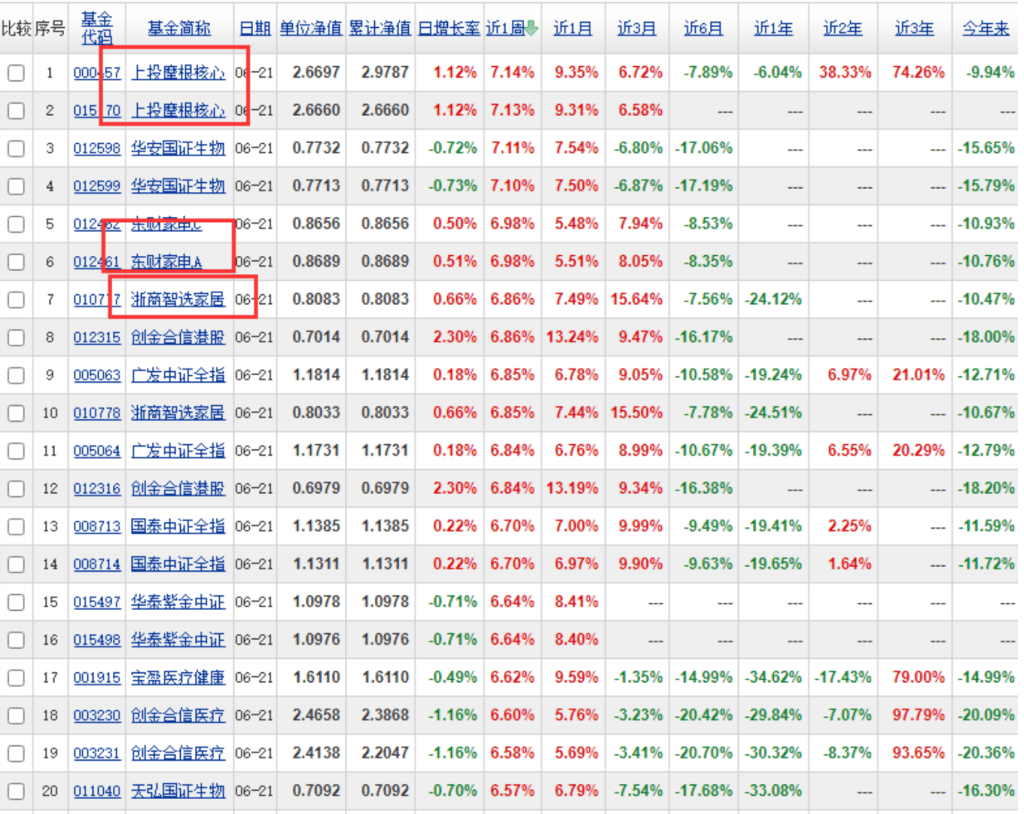Click the 74.26% three-year return cell

(918, 73)
